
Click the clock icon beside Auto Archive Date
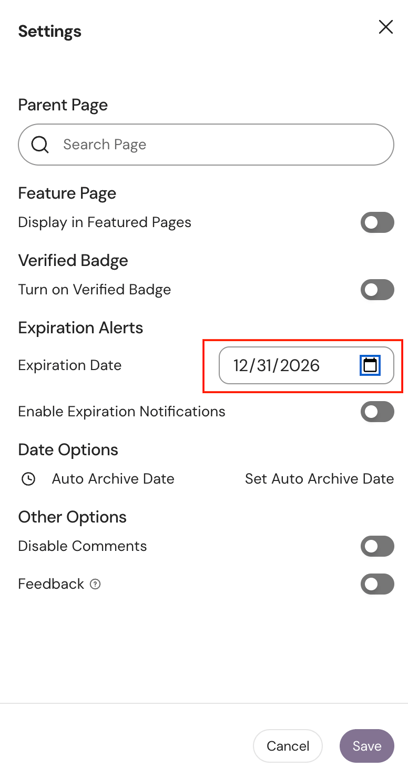point(29,479)
